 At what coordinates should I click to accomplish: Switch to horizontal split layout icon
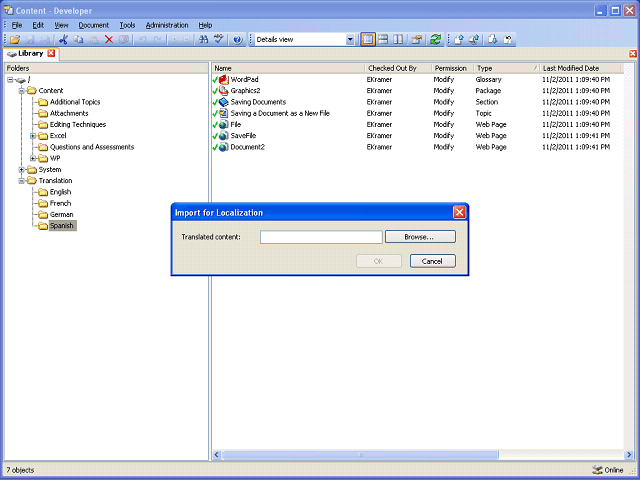coord(383,39)
